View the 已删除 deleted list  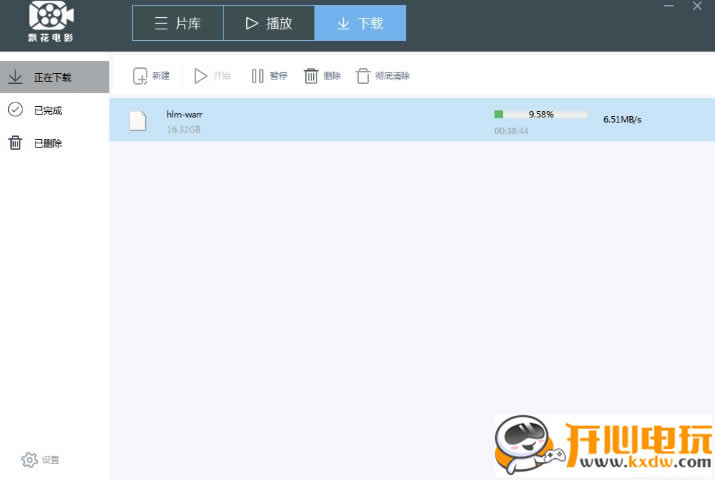(x=54, y=143)
